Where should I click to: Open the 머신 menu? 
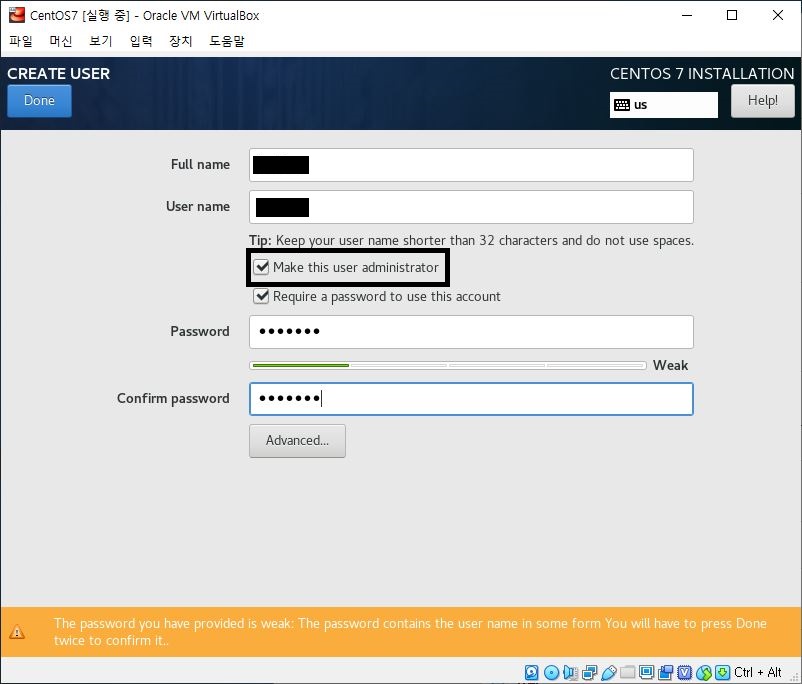point(61,41)
